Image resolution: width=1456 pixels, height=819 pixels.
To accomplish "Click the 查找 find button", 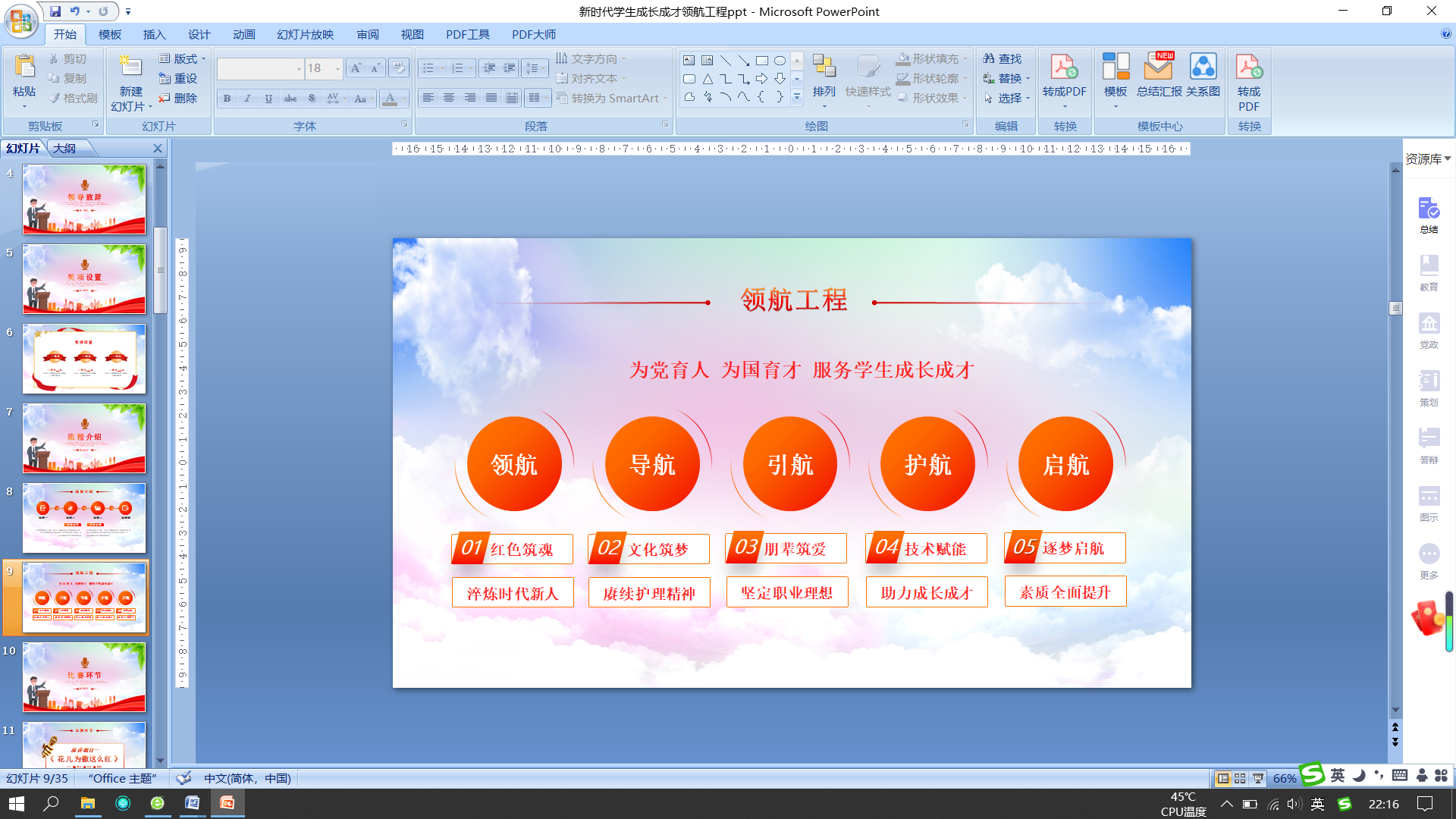I will 1003,58.
